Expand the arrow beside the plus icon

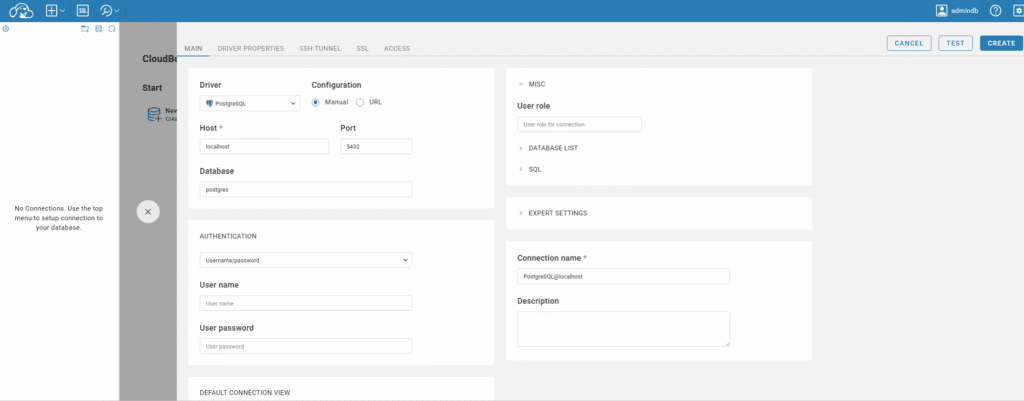click(62, 11)
